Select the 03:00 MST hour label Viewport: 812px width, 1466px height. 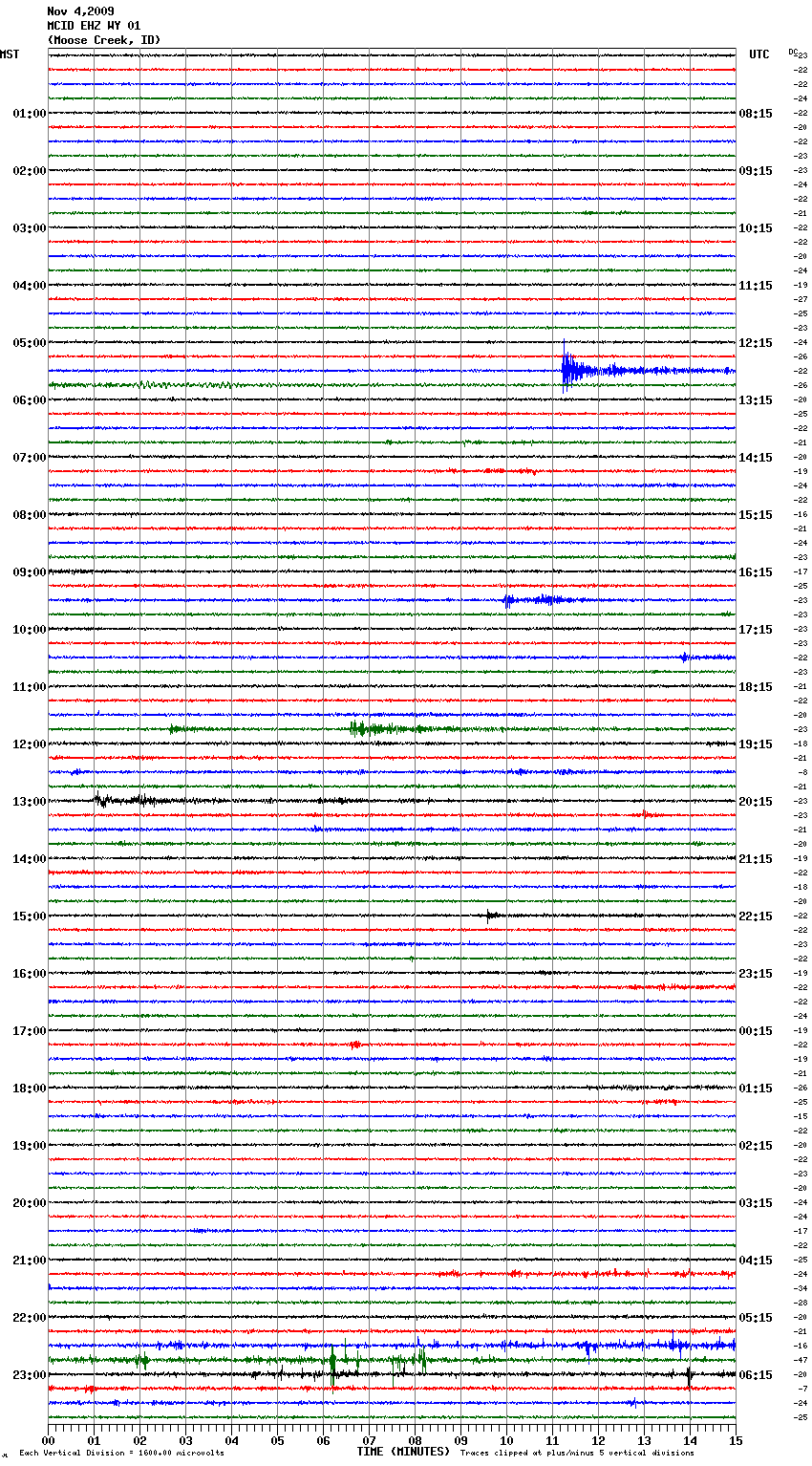pos(29,228)
